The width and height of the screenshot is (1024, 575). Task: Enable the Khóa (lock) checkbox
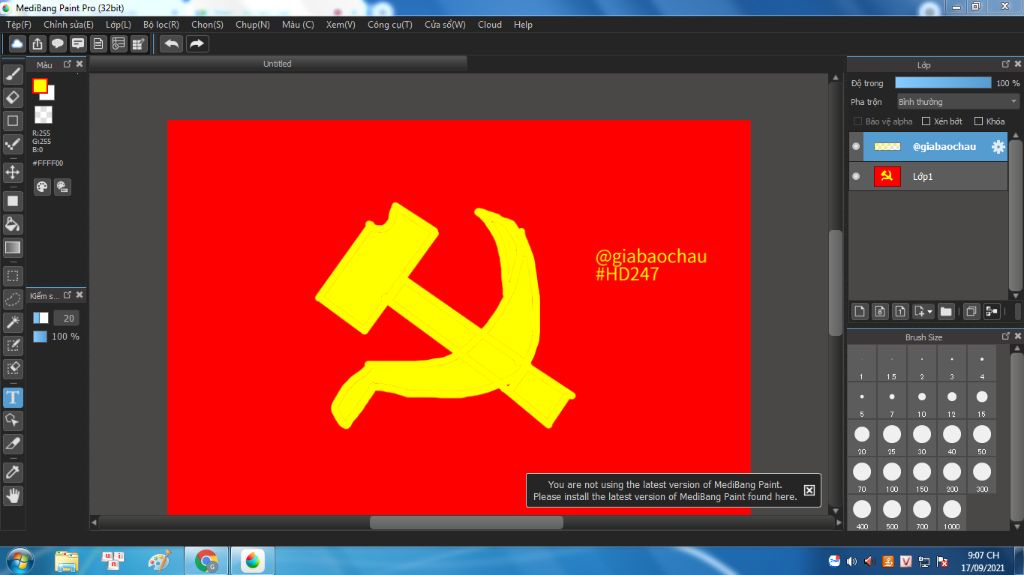point(978,122)
